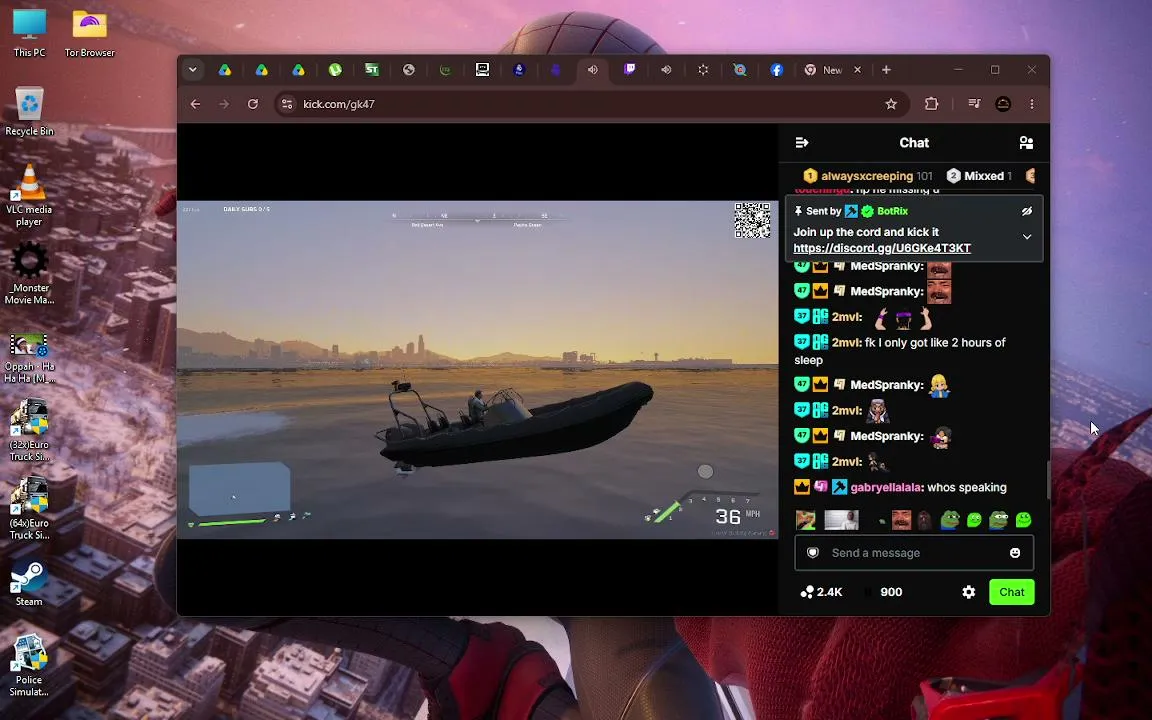The width and height of the screenshot is (1152, 720).
Task: Click MedSpranky's name beside blonde shrug emote
Action: coord(886,385)
